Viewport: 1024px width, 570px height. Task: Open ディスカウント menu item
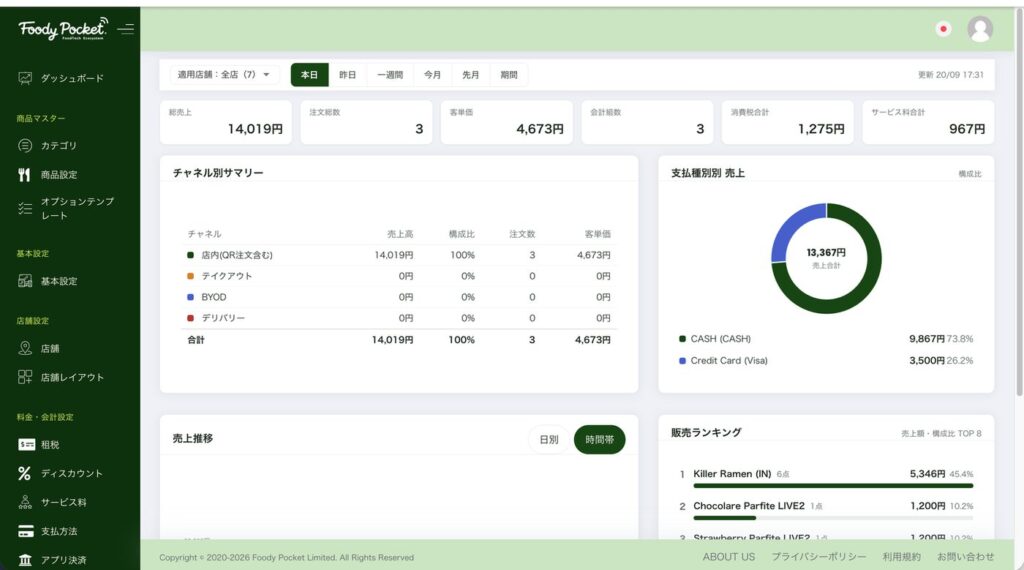72,473
